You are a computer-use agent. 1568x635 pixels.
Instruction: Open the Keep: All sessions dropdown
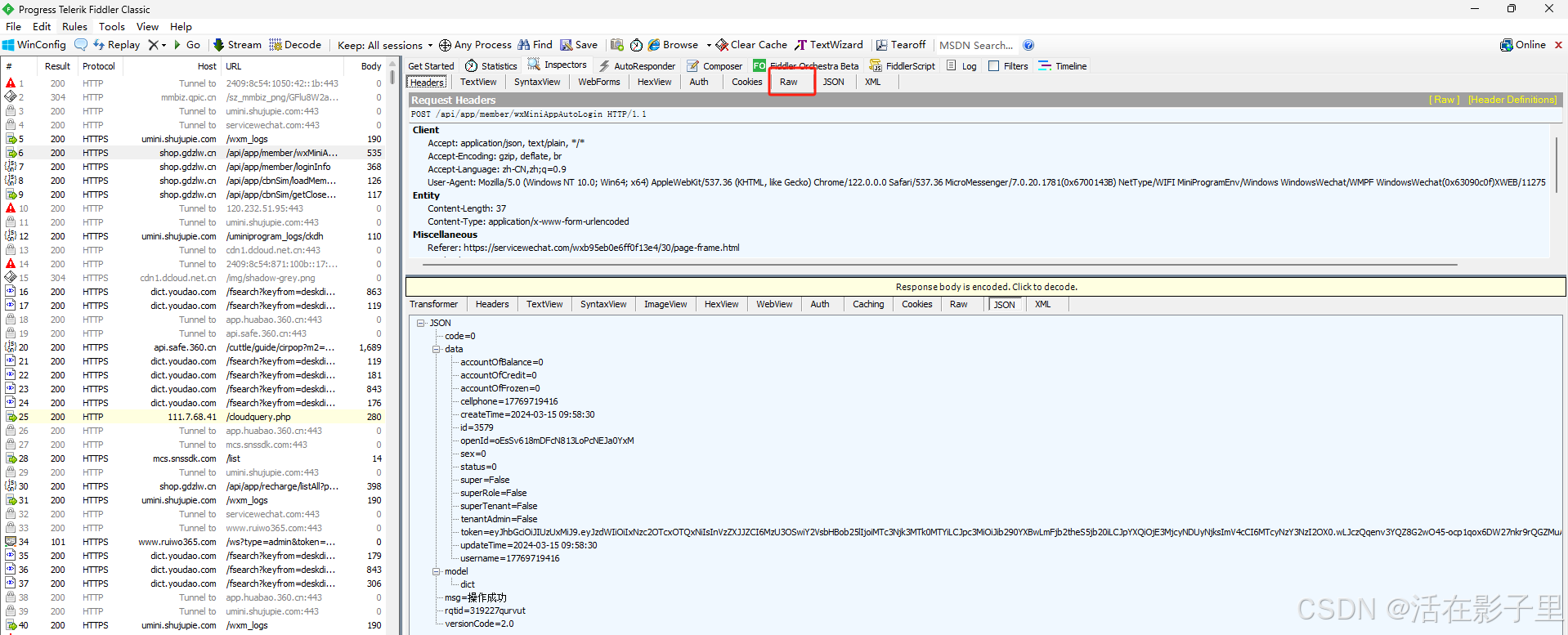click(x=384, y=45)
